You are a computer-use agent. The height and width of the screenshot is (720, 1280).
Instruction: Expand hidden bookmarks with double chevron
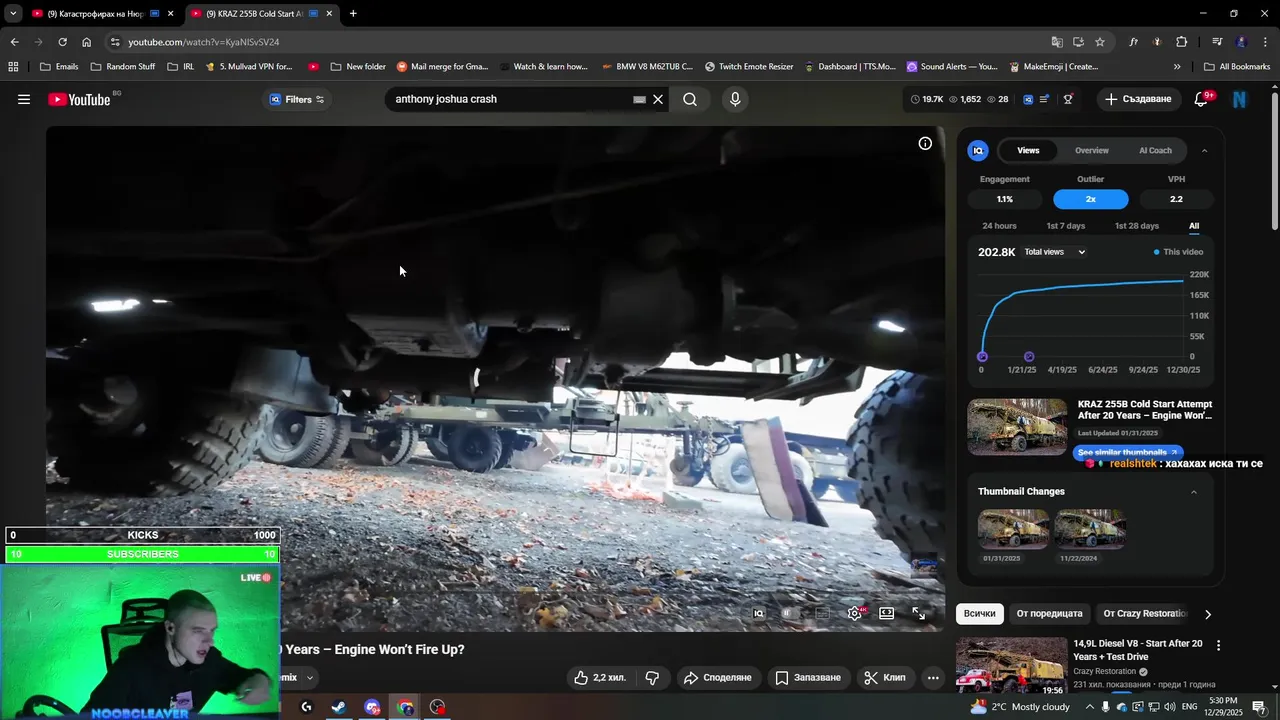[x=1177, y=67]
